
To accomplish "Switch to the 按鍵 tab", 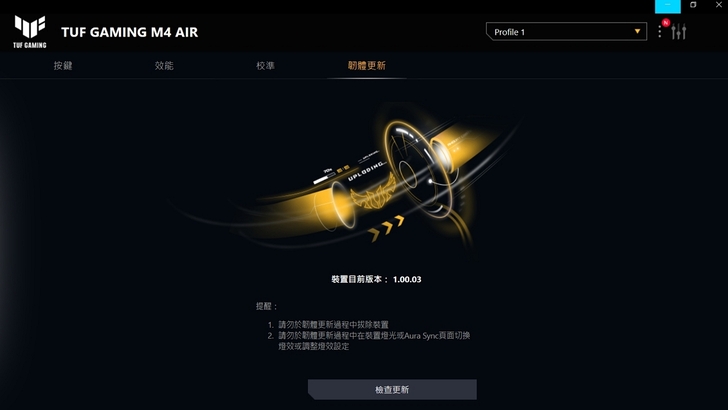I will click(x=63, y=65).
